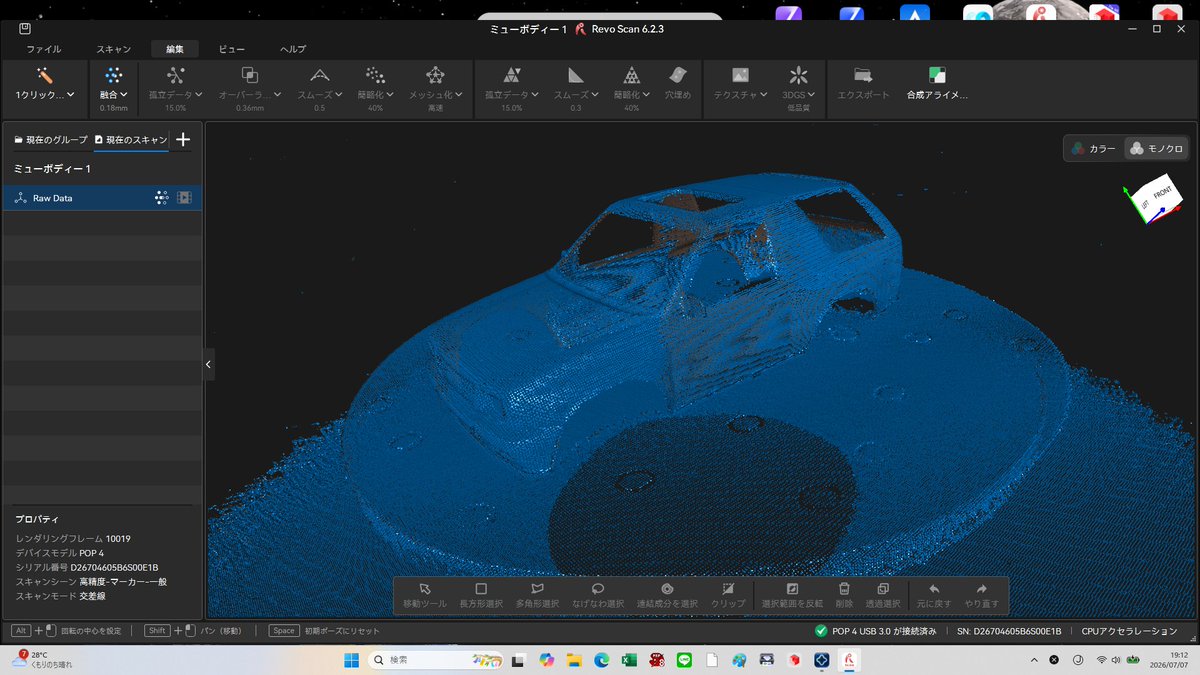Open Microsoft Edge from the taskbar

click(602, 660)
